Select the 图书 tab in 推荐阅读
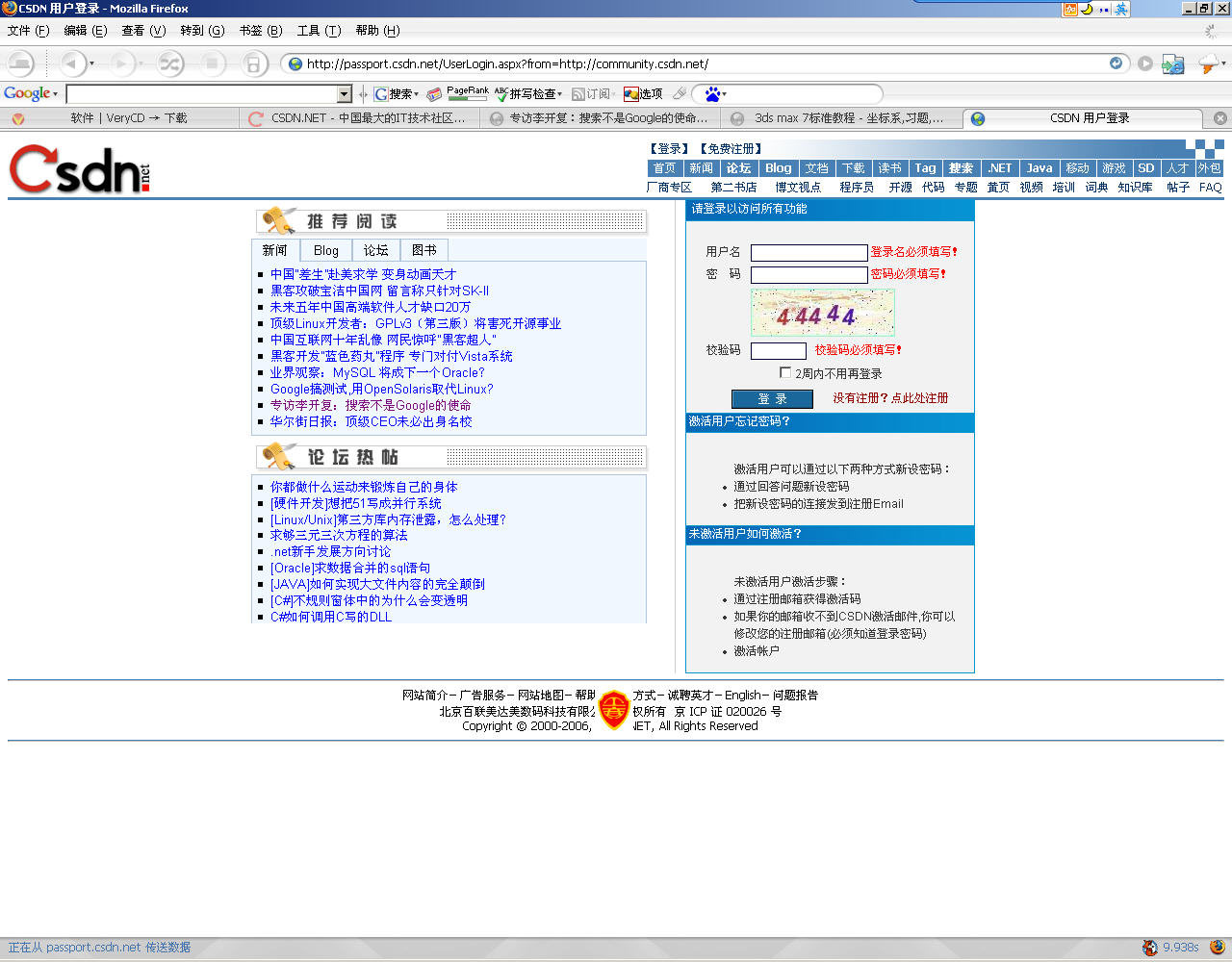 click(x=424, y=250)
